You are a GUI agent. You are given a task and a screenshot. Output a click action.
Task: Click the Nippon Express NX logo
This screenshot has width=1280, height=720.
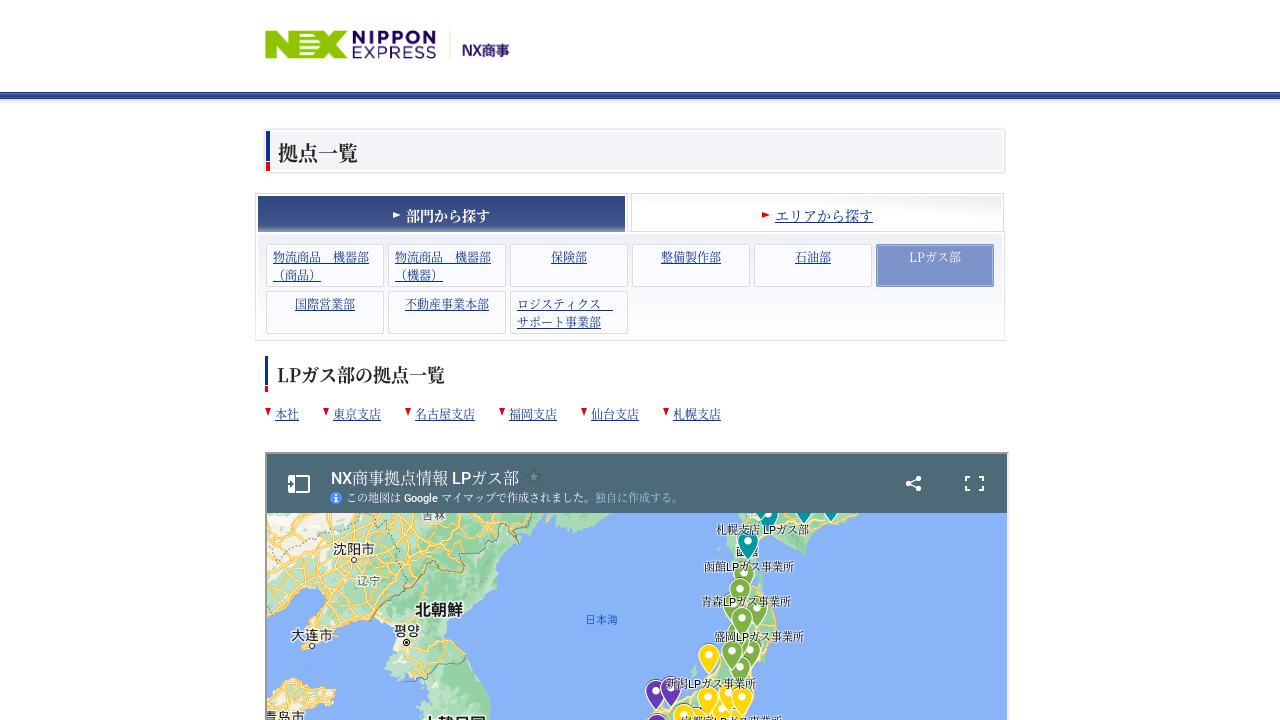[350, 45]
